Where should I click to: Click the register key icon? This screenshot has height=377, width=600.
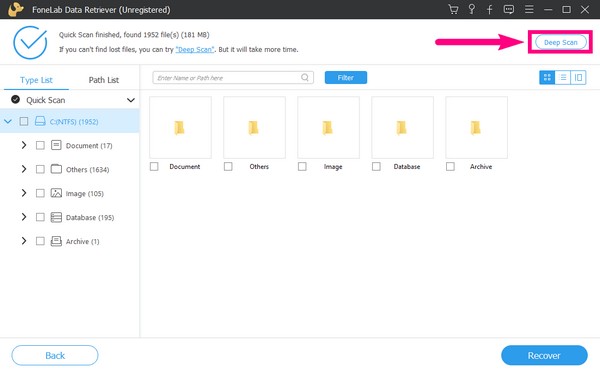[472, 9]
